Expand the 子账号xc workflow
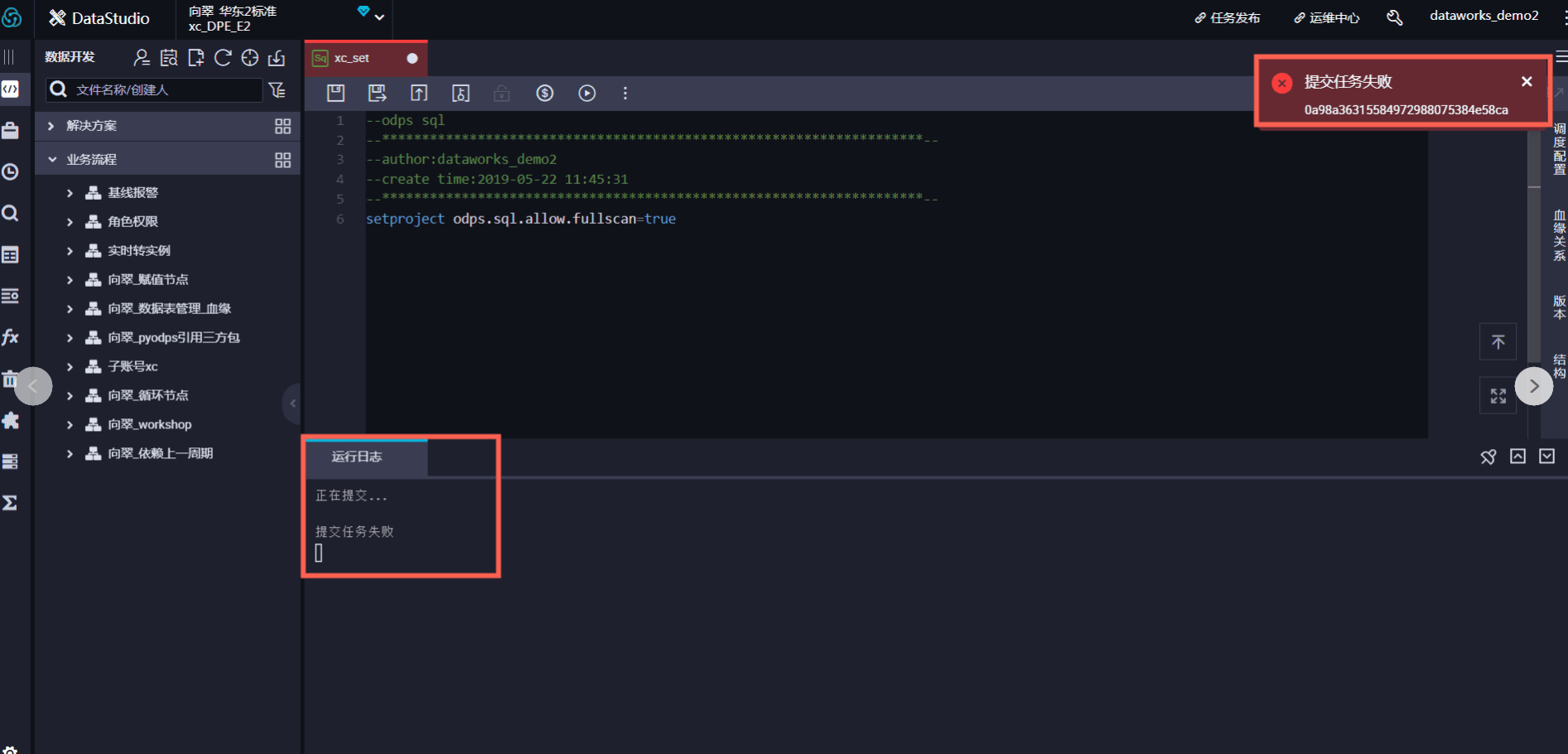 pos(70,366)
